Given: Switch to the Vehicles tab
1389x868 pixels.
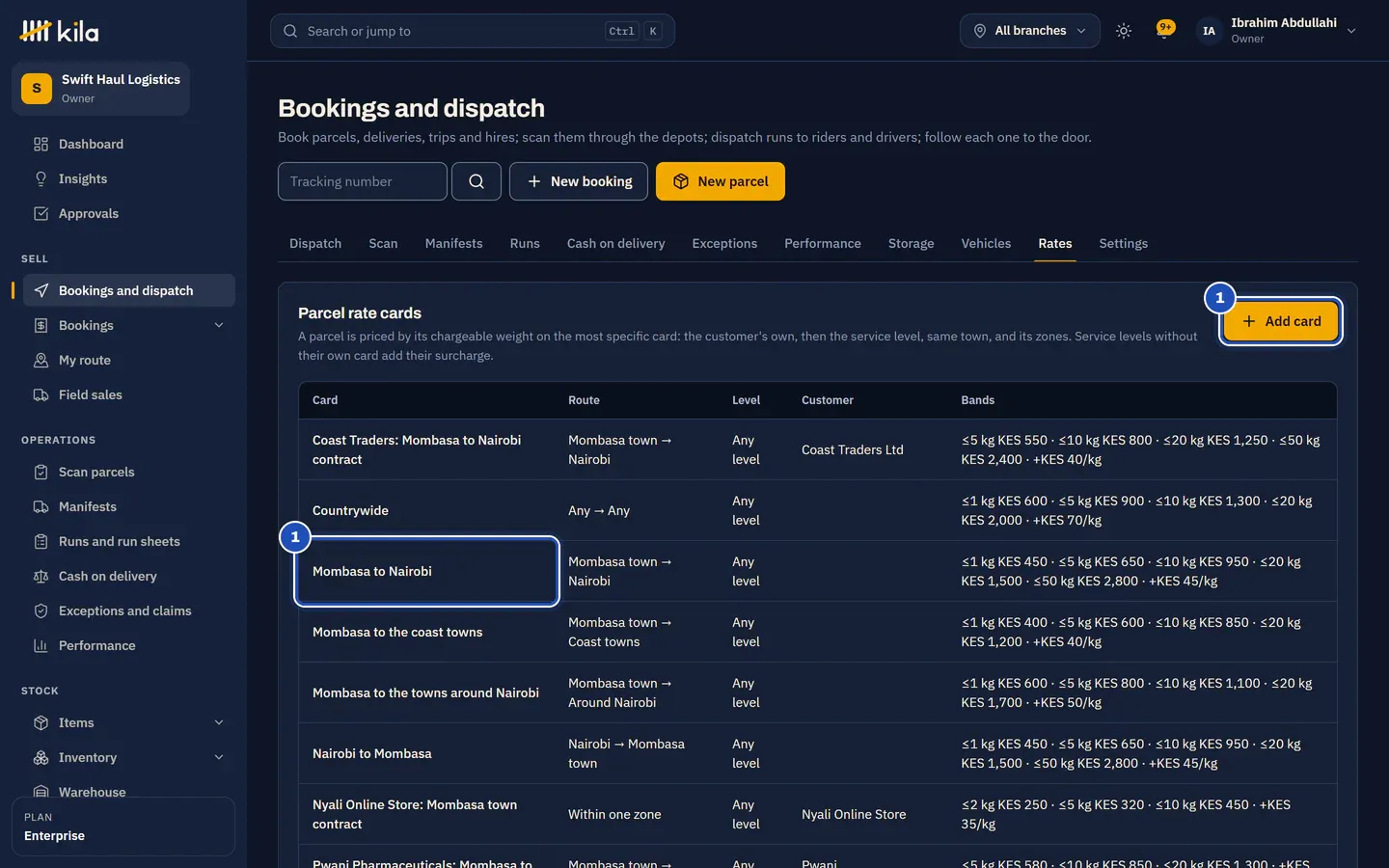Looking at the screenshot, I should point(986,243).
